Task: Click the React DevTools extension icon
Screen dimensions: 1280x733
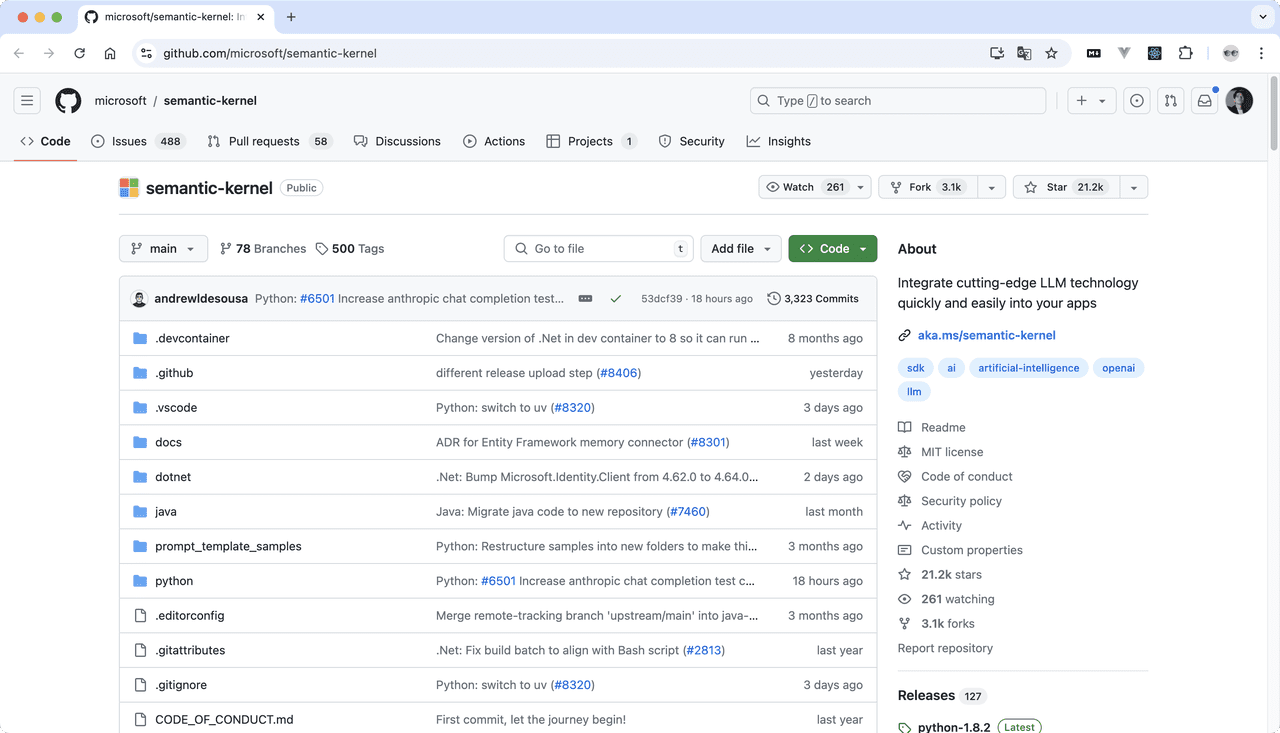Action: [1155, 53]
